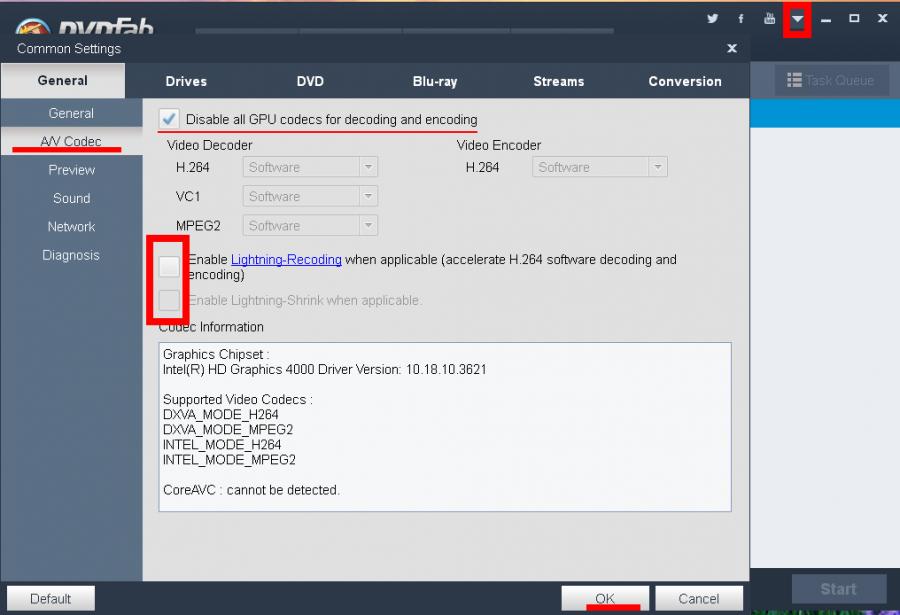The width and height of the screenshot is (900, 615).
Task: Enable Lightning-Shrink checkbox
Action: pos(169,300)
